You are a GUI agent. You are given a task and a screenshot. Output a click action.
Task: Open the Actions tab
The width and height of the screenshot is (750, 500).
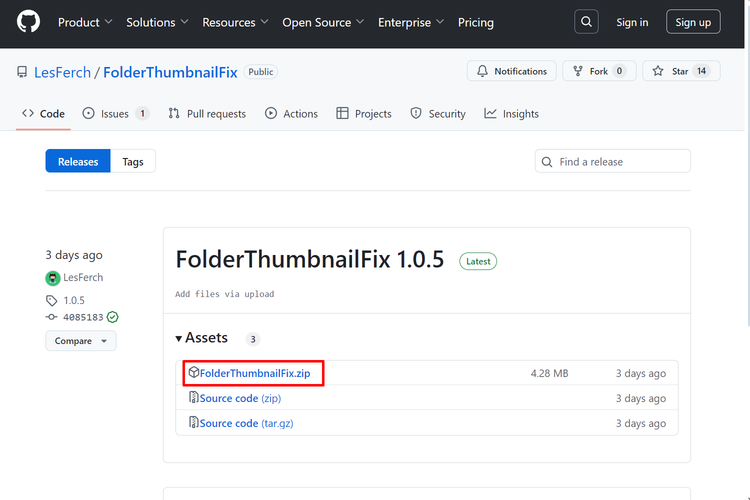291,114
